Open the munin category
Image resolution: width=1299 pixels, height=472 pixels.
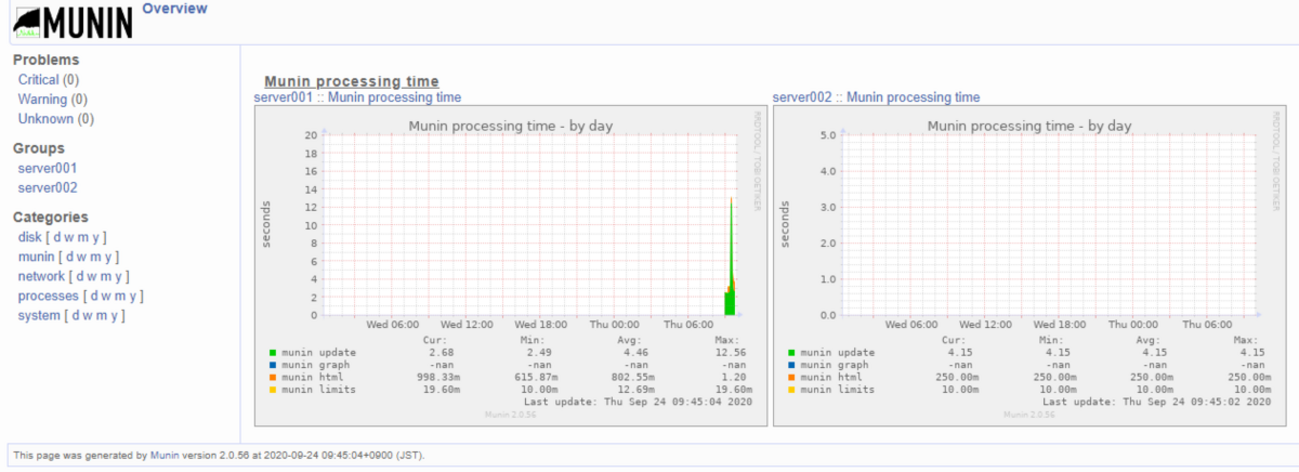point(35,257)
